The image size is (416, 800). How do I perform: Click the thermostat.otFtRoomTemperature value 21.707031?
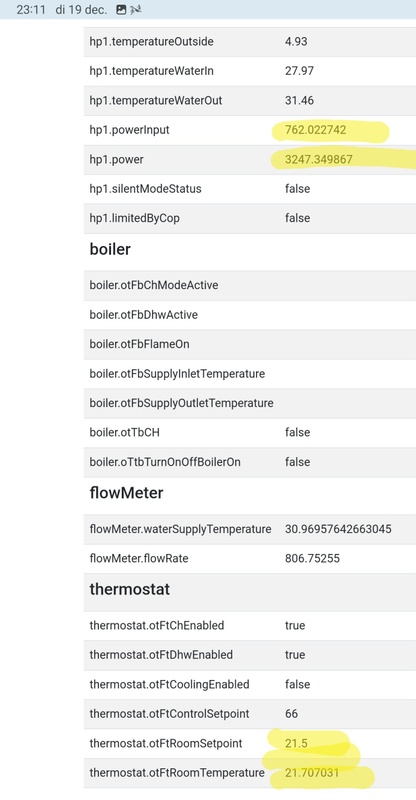(312, 773)
